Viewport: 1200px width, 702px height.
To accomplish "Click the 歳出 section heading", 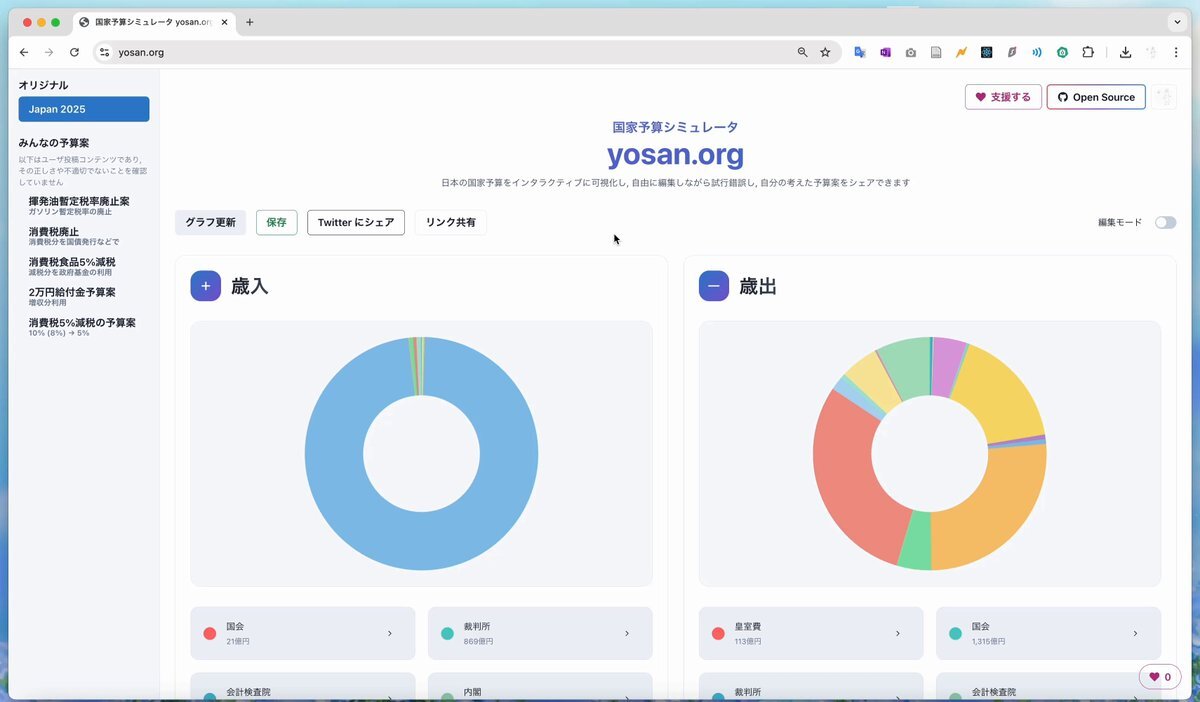I will 758,286.
